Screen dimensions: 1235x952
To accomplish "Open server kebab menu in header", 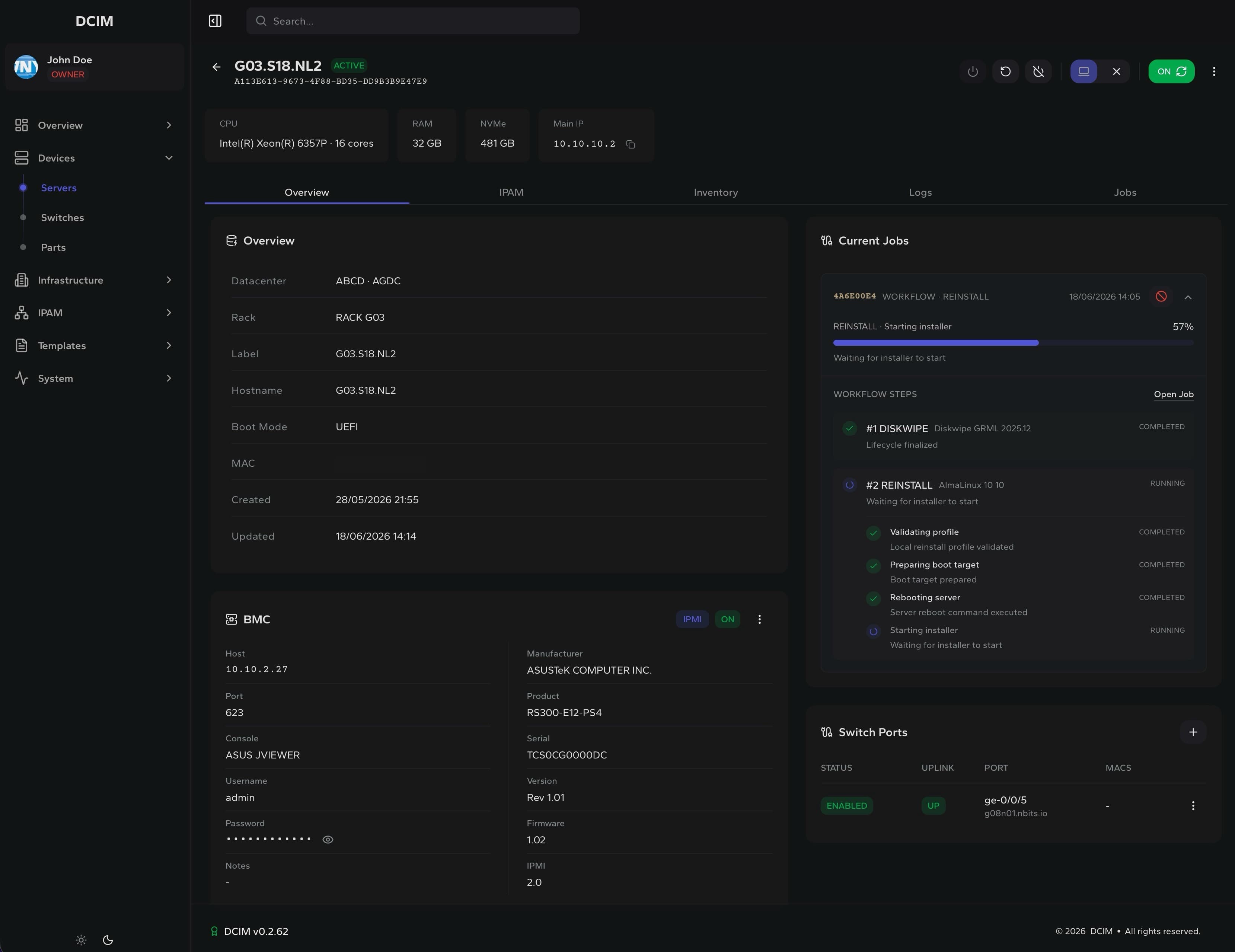I will coord(1213,72).
